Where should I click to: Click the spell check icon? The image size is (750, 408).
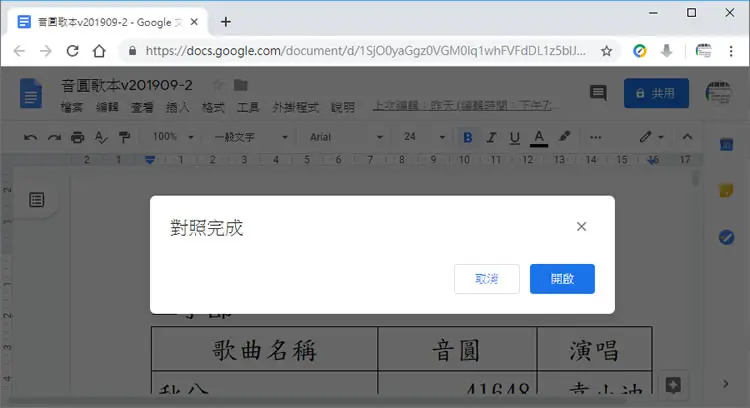click(101, 137)
